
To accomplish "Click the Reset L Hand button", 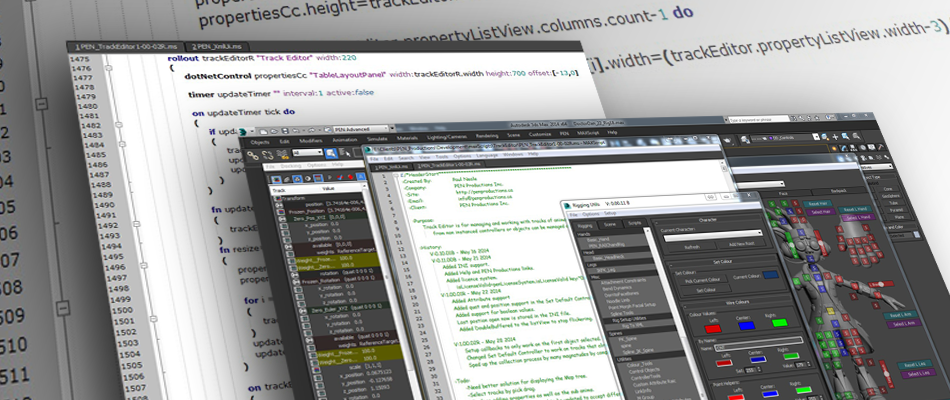I will click(x=855, y=209).
